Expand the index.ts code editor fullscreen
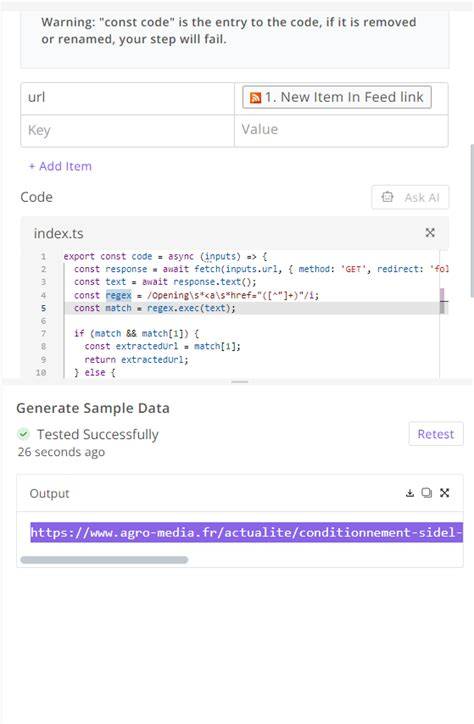This screenshot has height=724, width=474. (x=430, y=233)
